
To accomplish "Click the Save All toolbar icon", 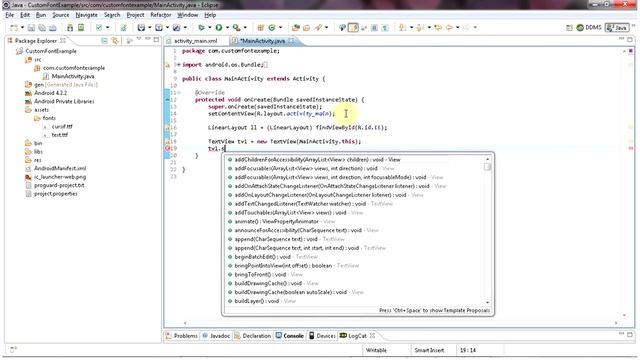I will click(42, 28).
